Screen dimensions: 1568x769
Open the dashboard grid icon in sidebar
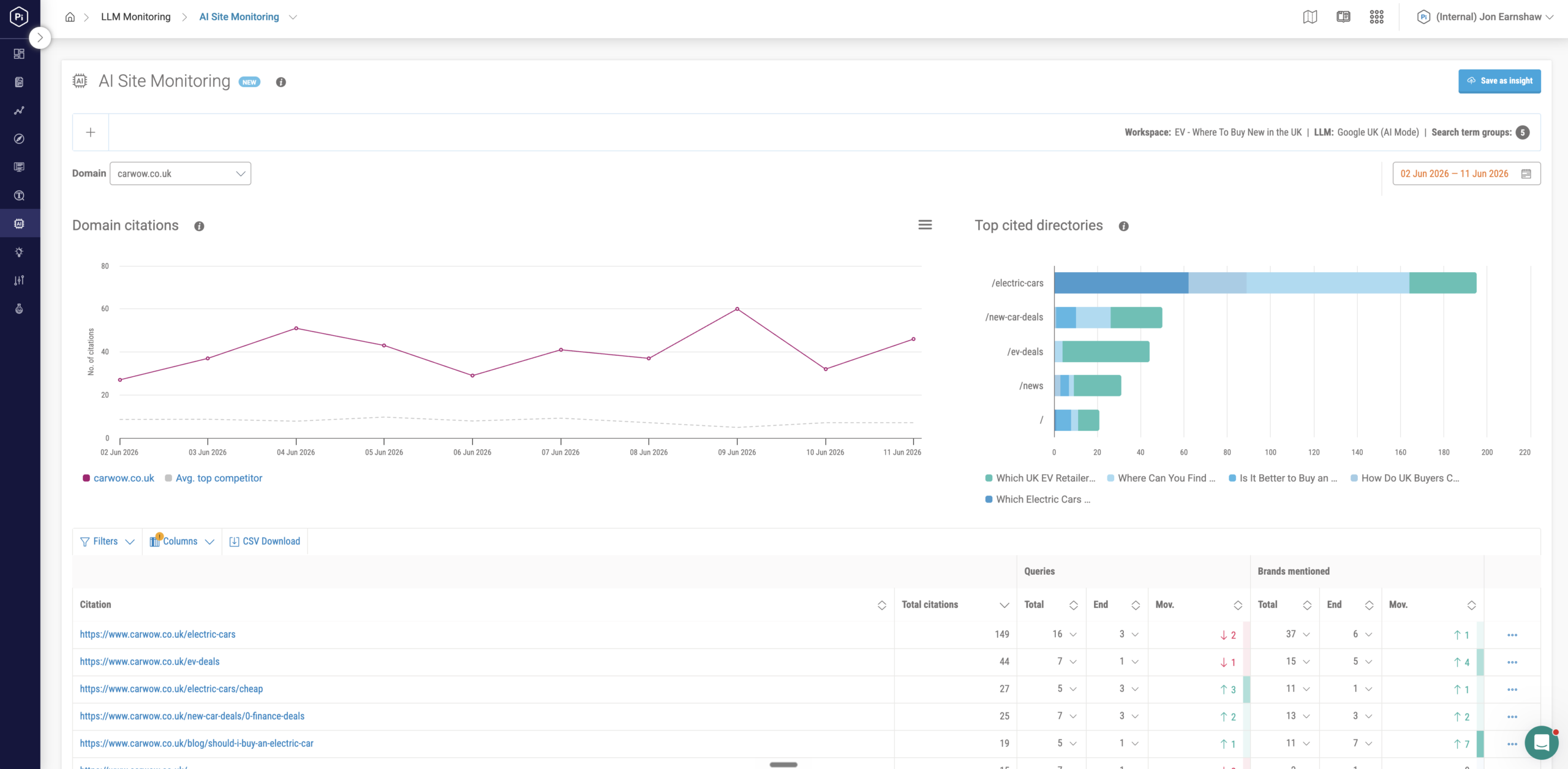(x=19, y=54)
